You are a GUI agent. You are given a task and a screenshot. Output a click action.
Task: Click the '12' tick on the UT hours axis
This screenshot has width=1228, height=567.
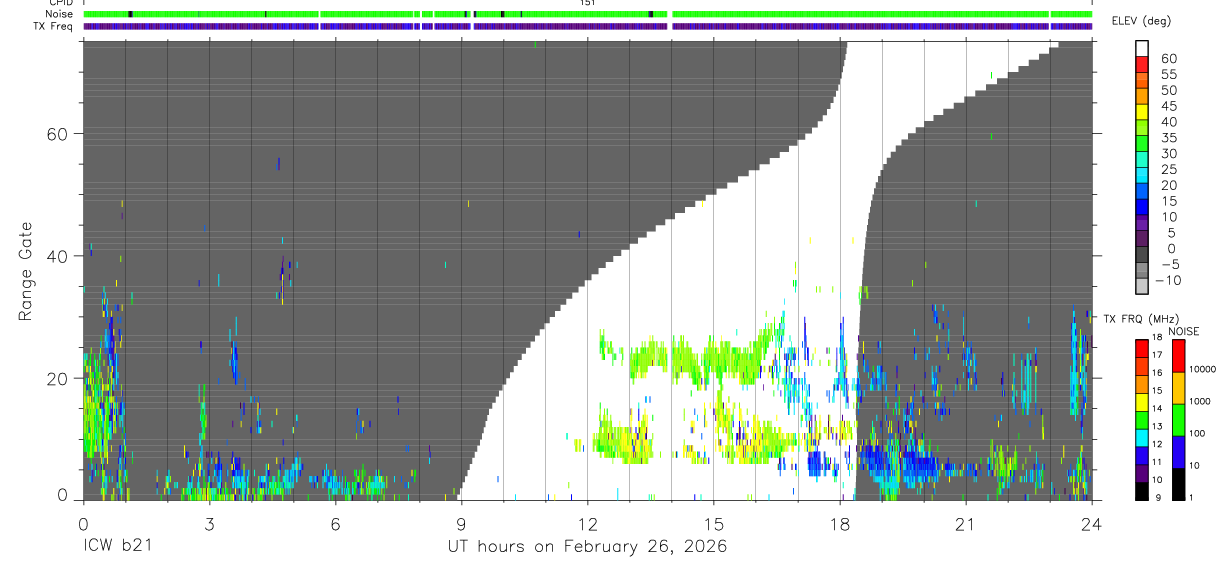coord(587,523)
